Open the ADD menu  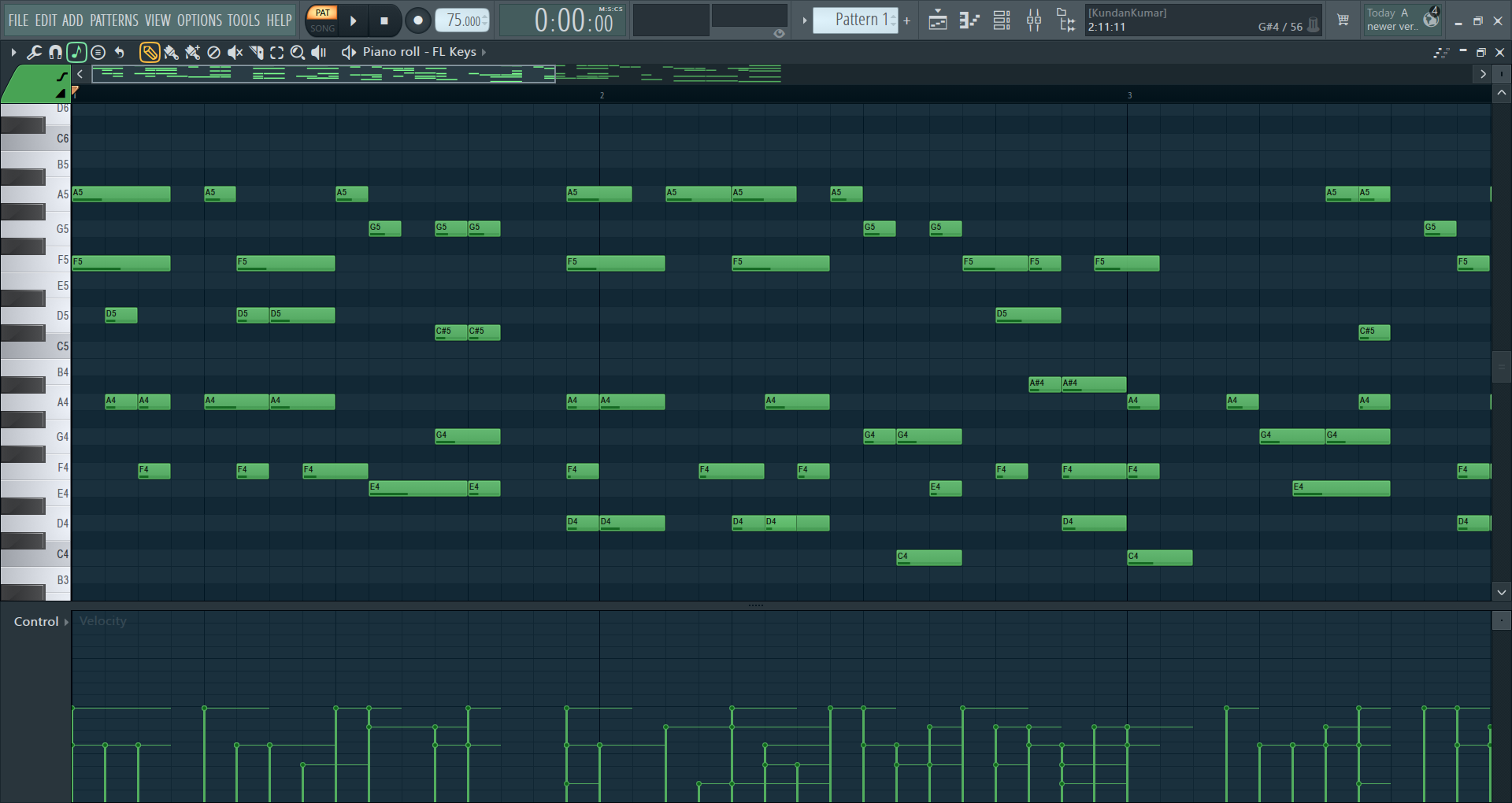click(72, 20)
